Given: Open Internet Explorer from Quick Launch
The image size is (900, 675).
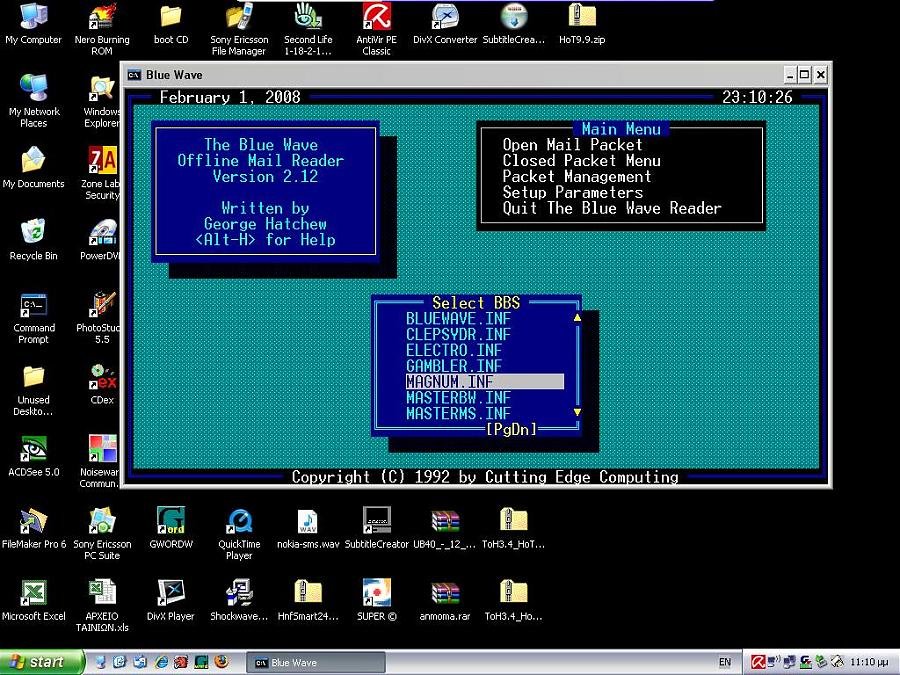Looking at the screenshot, I should click(160, 662).
